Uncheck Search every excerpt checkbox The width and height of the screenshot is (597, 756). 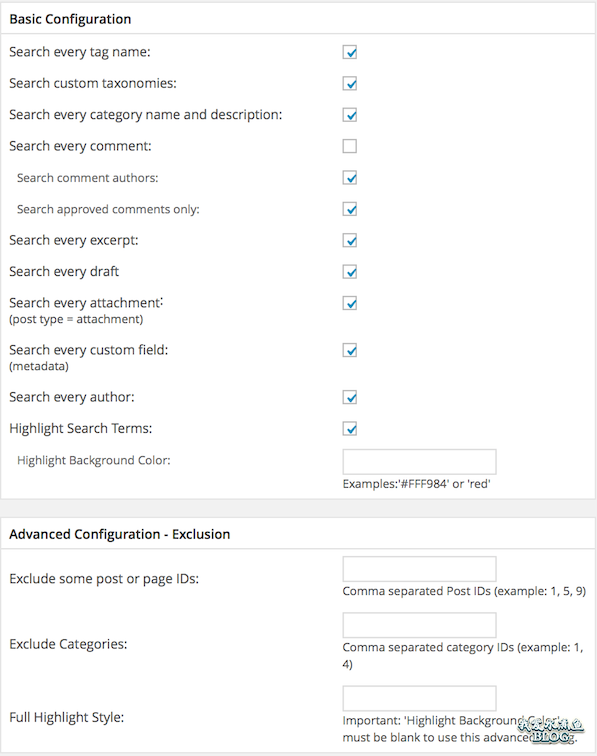tap(350, 240)
